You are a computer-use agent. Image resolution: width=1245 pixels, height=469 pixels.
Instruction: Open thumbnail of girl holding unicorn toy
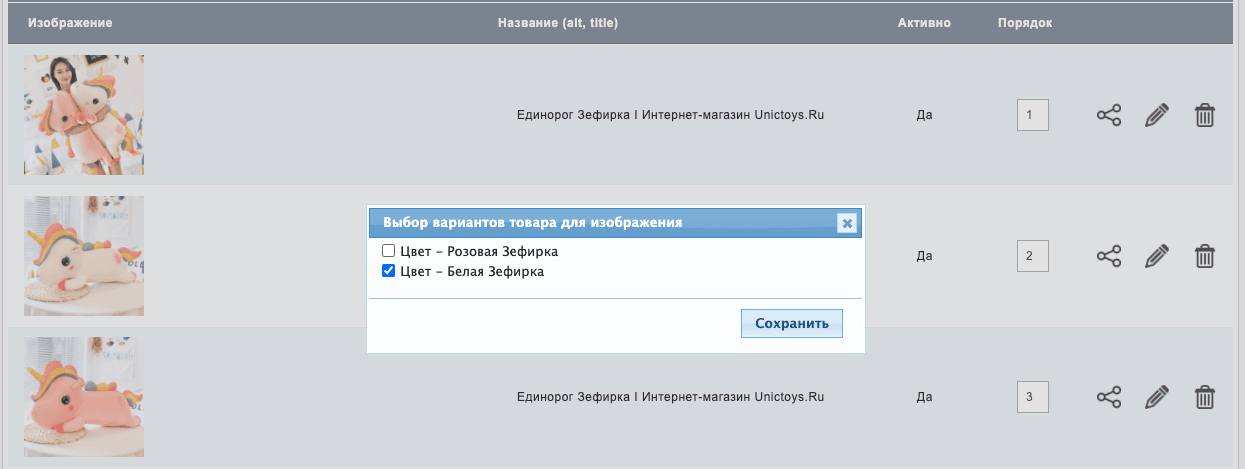(x=84, y=115)
